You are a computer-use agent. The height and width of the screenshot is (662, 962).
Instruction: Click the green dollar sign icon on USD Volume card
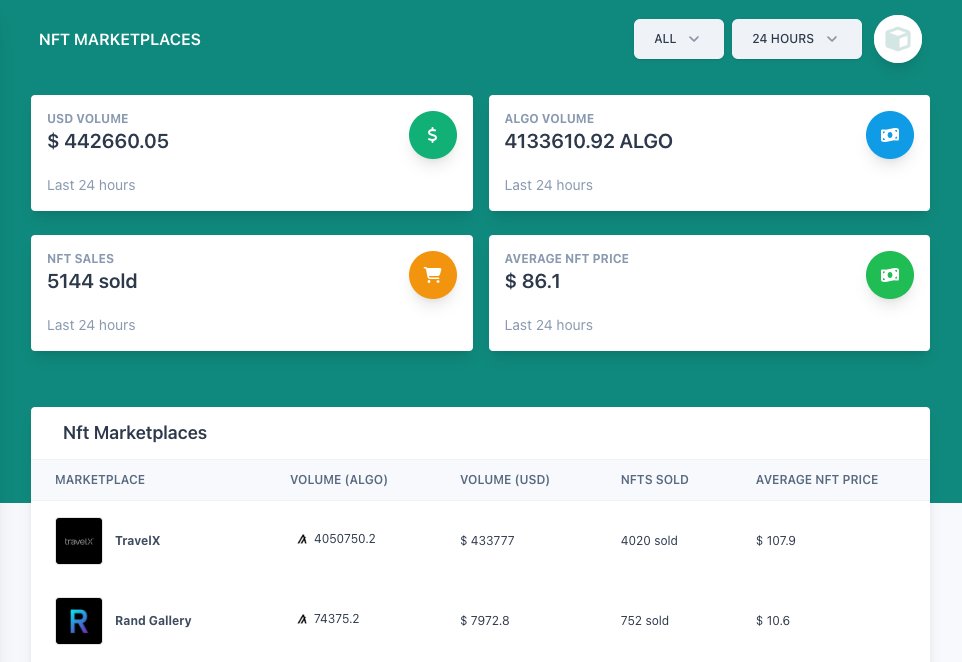click(432, 134)
